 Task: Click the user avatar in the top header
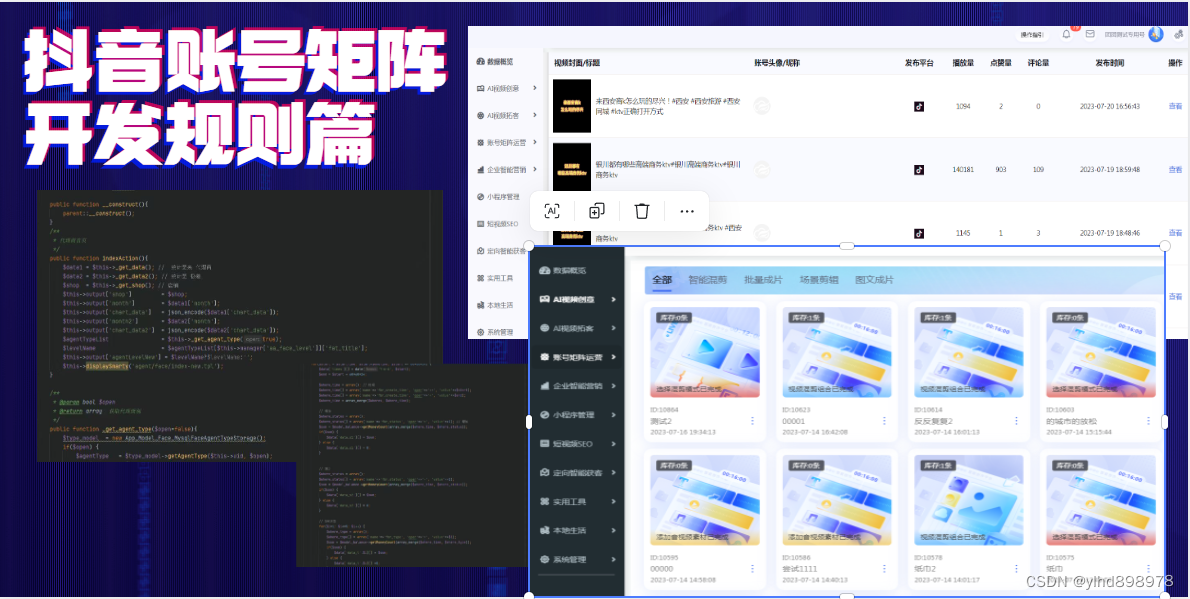click(1155, 34)
